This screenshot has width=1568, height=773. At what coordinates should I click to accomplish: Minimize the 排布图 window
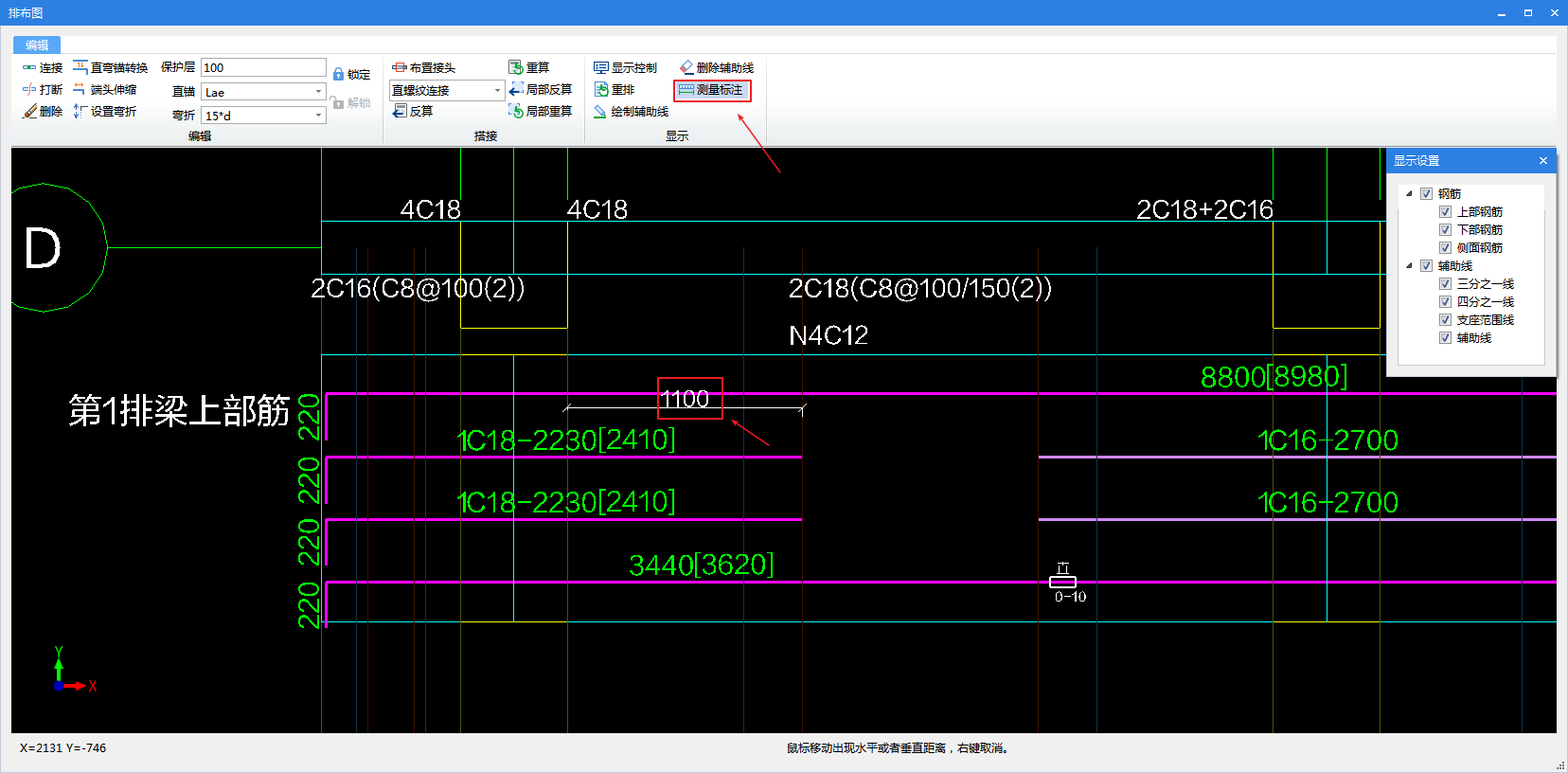pyautogui.click(x=1502, y=12)
